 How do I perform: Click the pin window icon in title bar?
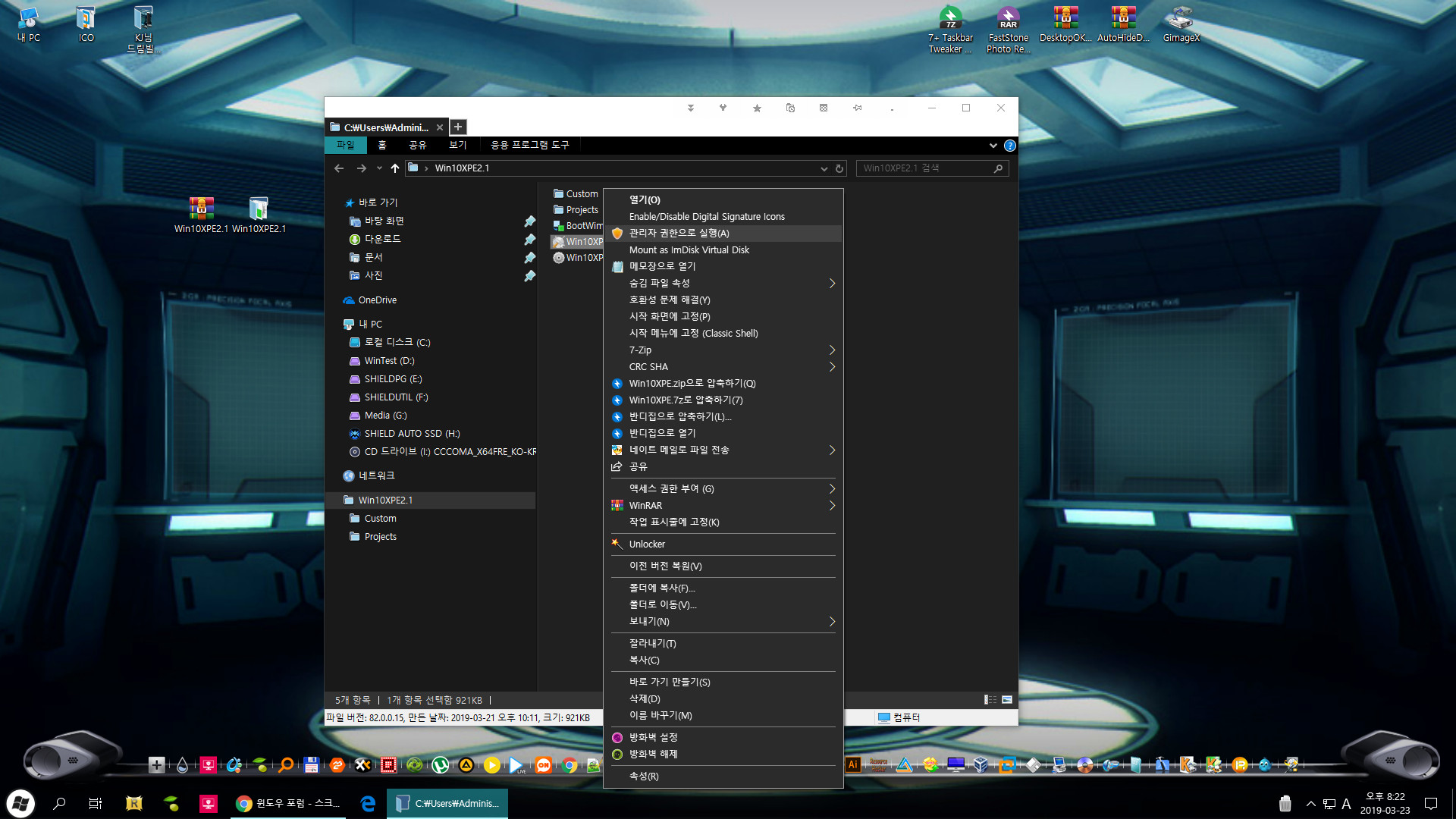[857, 108]
